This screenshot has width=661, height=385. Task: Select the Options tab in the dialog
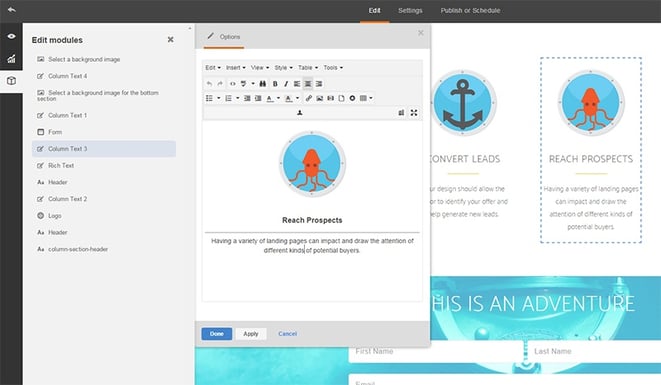click(224, 37)
